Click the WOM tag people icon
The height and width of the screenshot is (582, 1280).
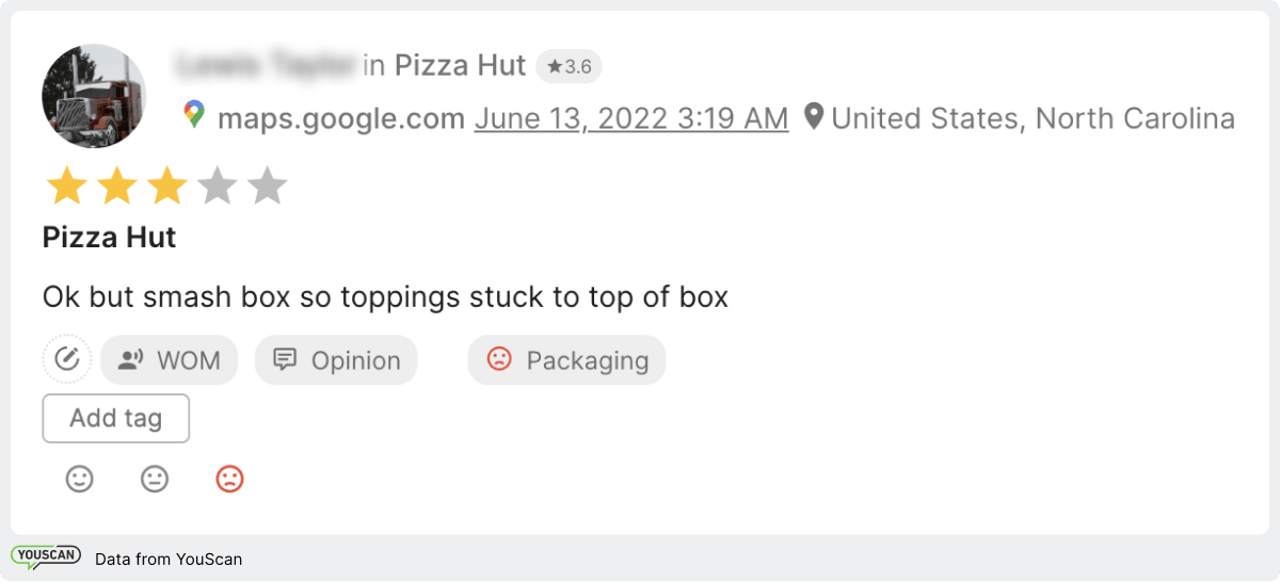click(130, 360)
